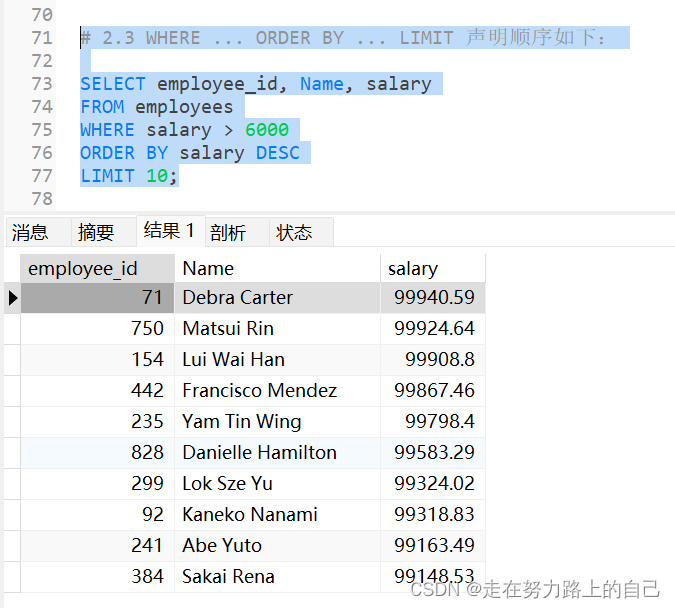Click the salary column header
675x608 pixels.
pos(433,268)
